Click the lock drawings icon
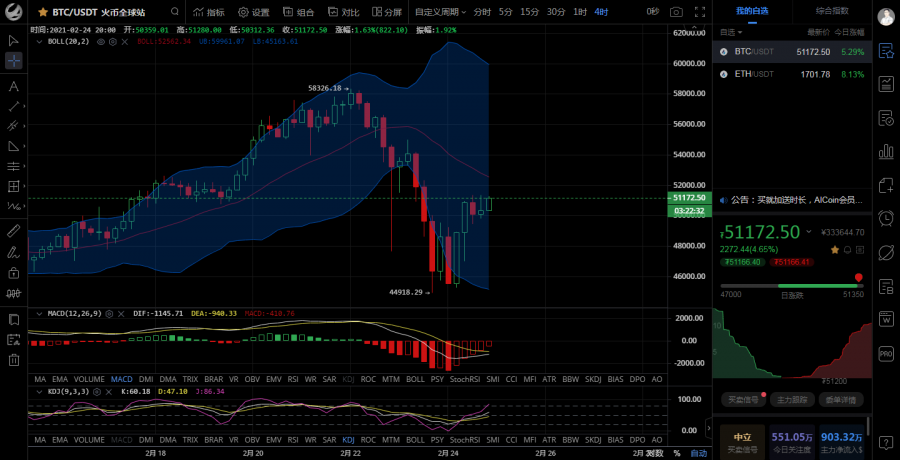The image size is (900, 460). coord(14,272)
